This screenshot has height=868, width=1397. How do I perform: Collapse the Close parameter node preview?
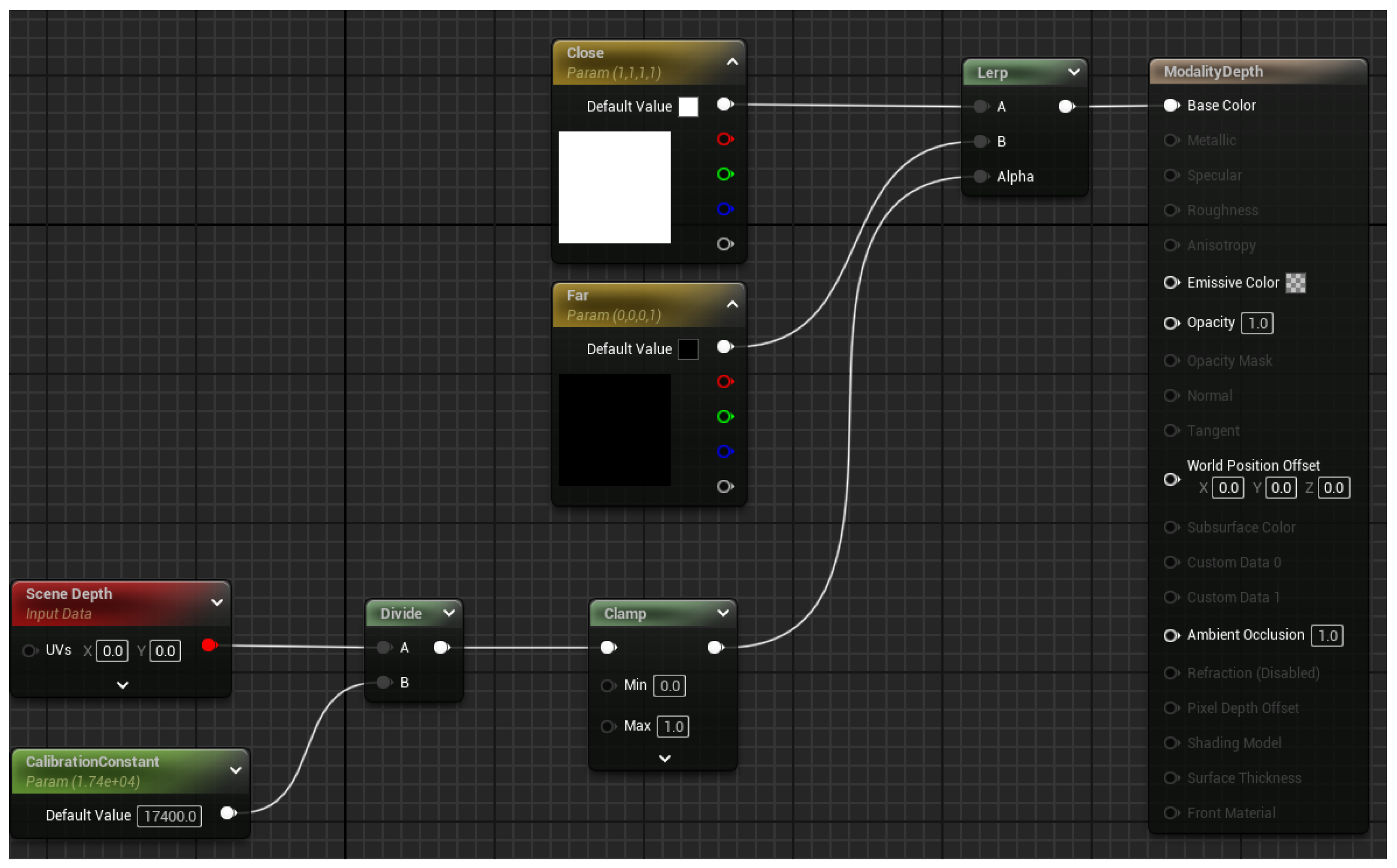click(x=732, y=62)
